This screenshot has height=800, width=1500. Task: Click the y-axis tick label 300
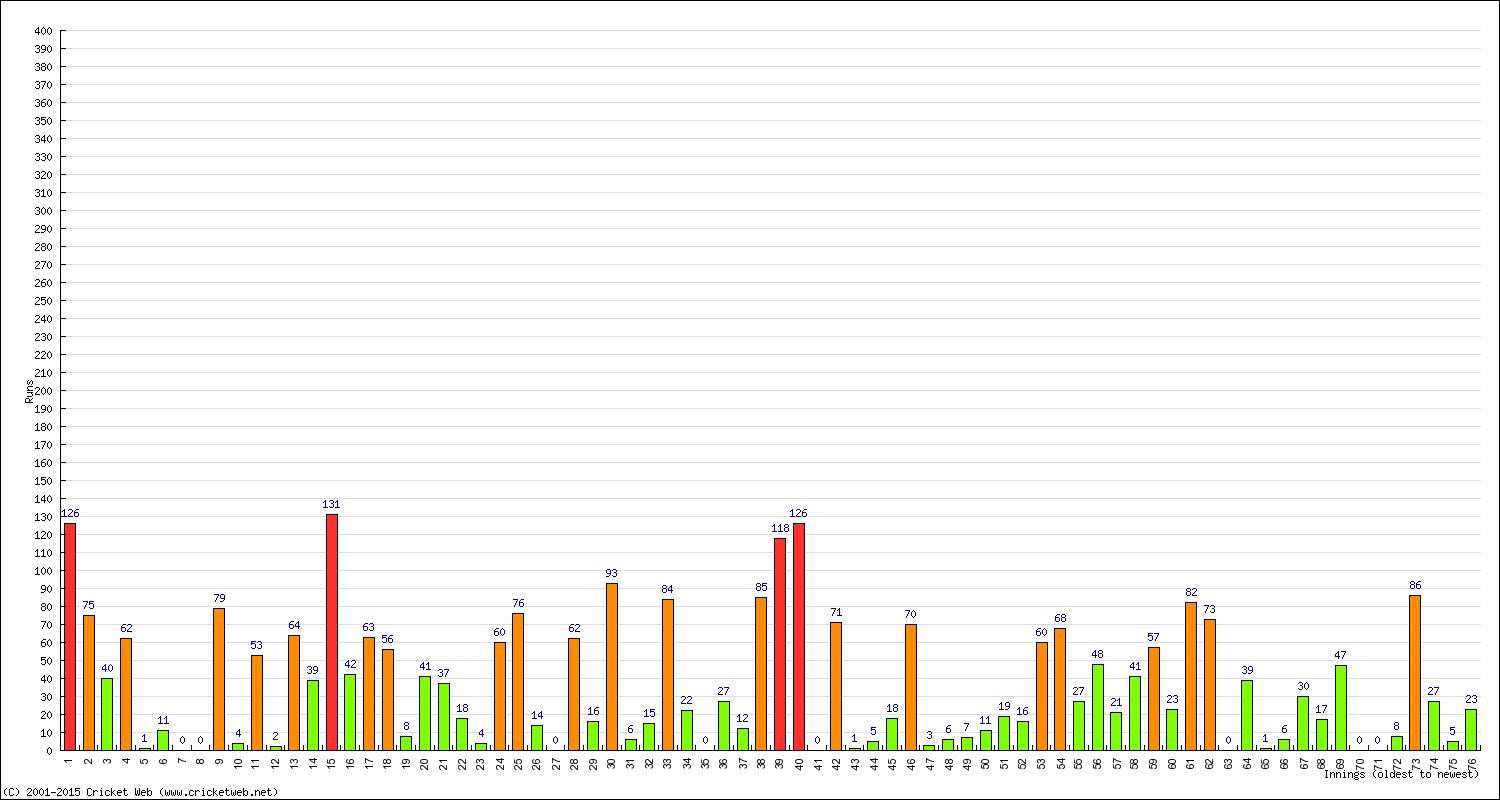tap(42, 210)
